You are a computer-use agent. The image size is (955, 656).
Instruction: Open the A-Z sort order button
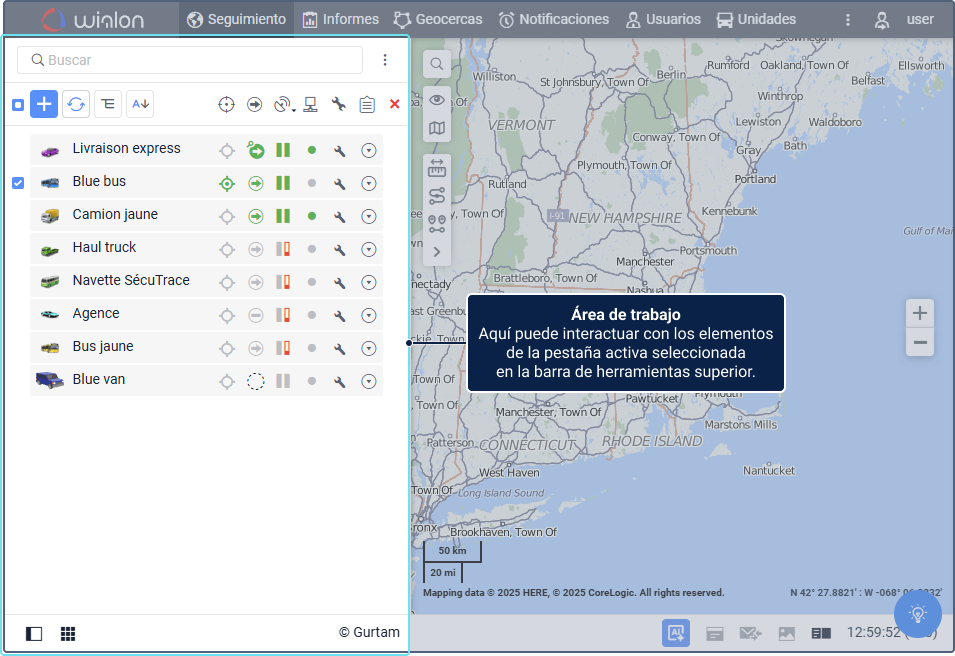point(140,104)
